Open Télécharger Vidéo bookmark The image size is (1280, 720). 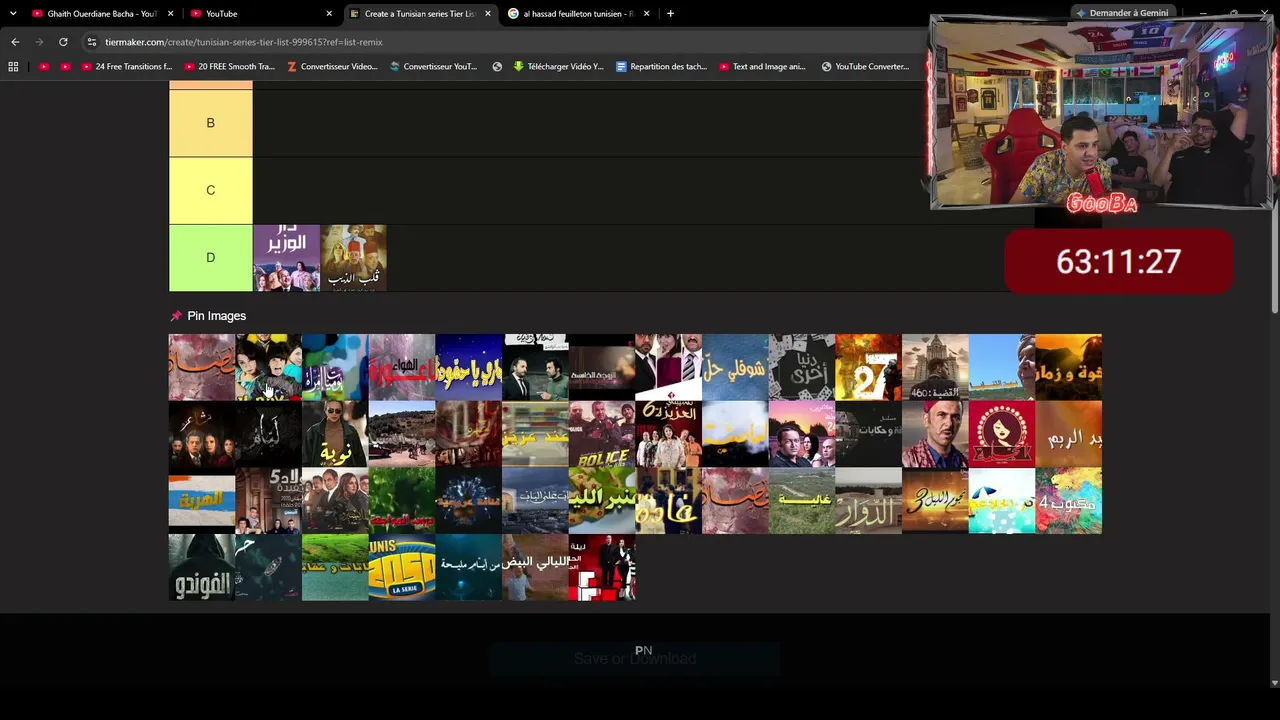558,67
